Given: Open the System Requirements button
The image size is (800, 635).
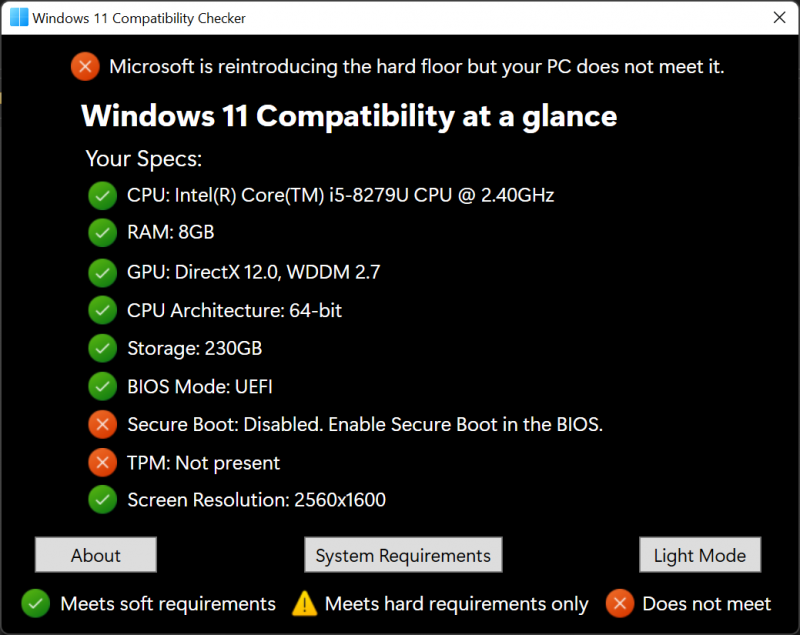Looking at the screenshot, I should pyautogui.click(x=403, y=555).
